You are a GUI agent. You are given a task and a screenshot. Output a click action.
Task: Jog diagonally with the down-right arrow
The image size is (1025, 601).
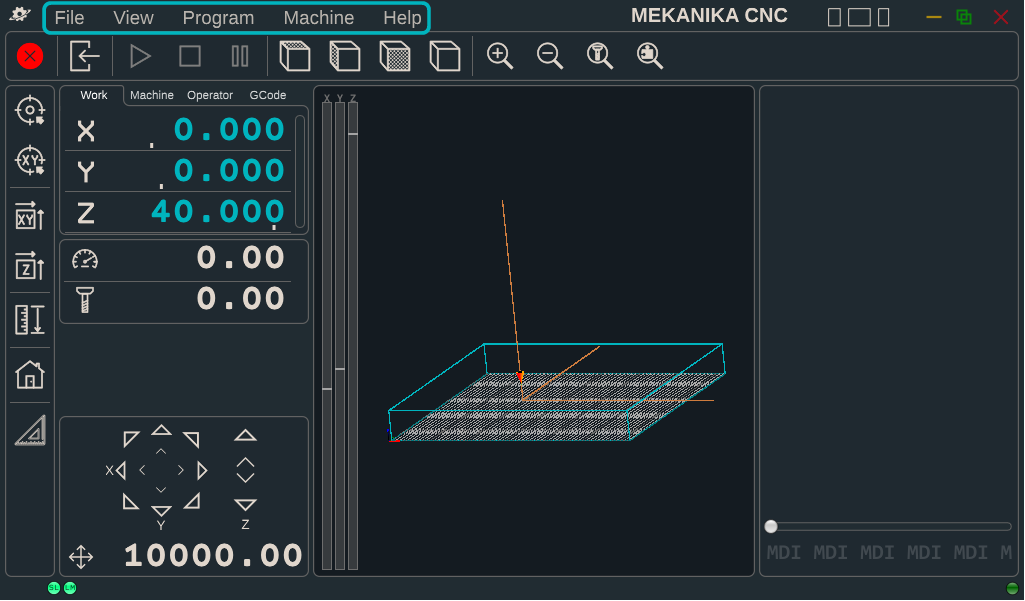[192, 502]
